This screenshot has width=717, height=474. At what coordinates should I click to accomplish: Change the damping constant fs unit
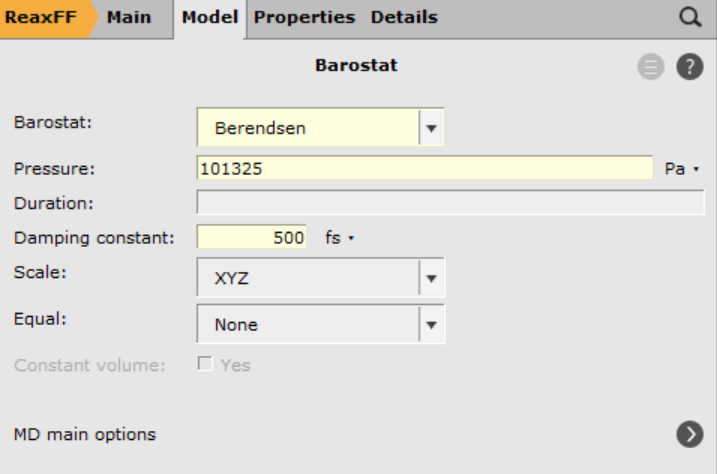pos(341,238)
